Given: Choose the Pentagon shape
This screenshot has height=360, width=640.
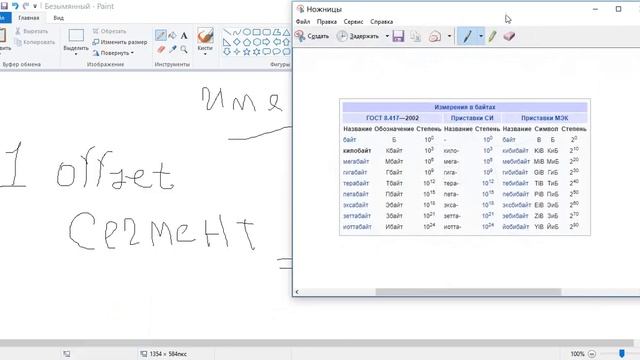Looking at the screenshot, I should [x=247, y=42].
